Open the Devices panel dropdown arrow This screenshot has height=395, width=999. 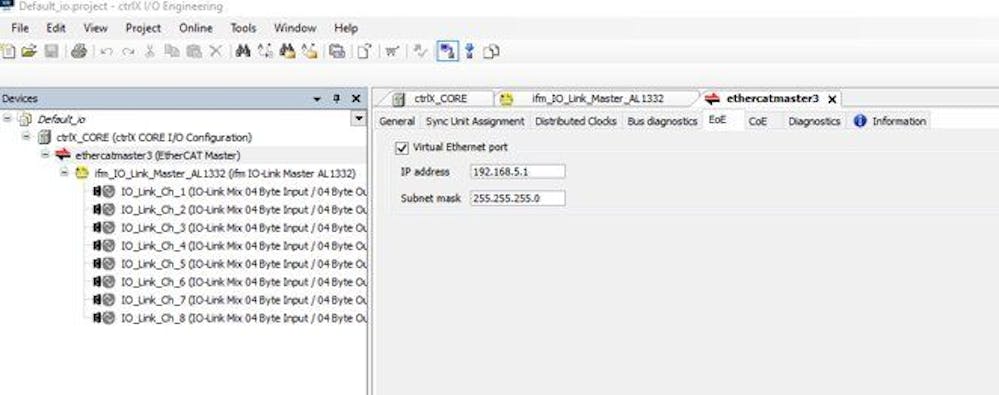point(317,99)
